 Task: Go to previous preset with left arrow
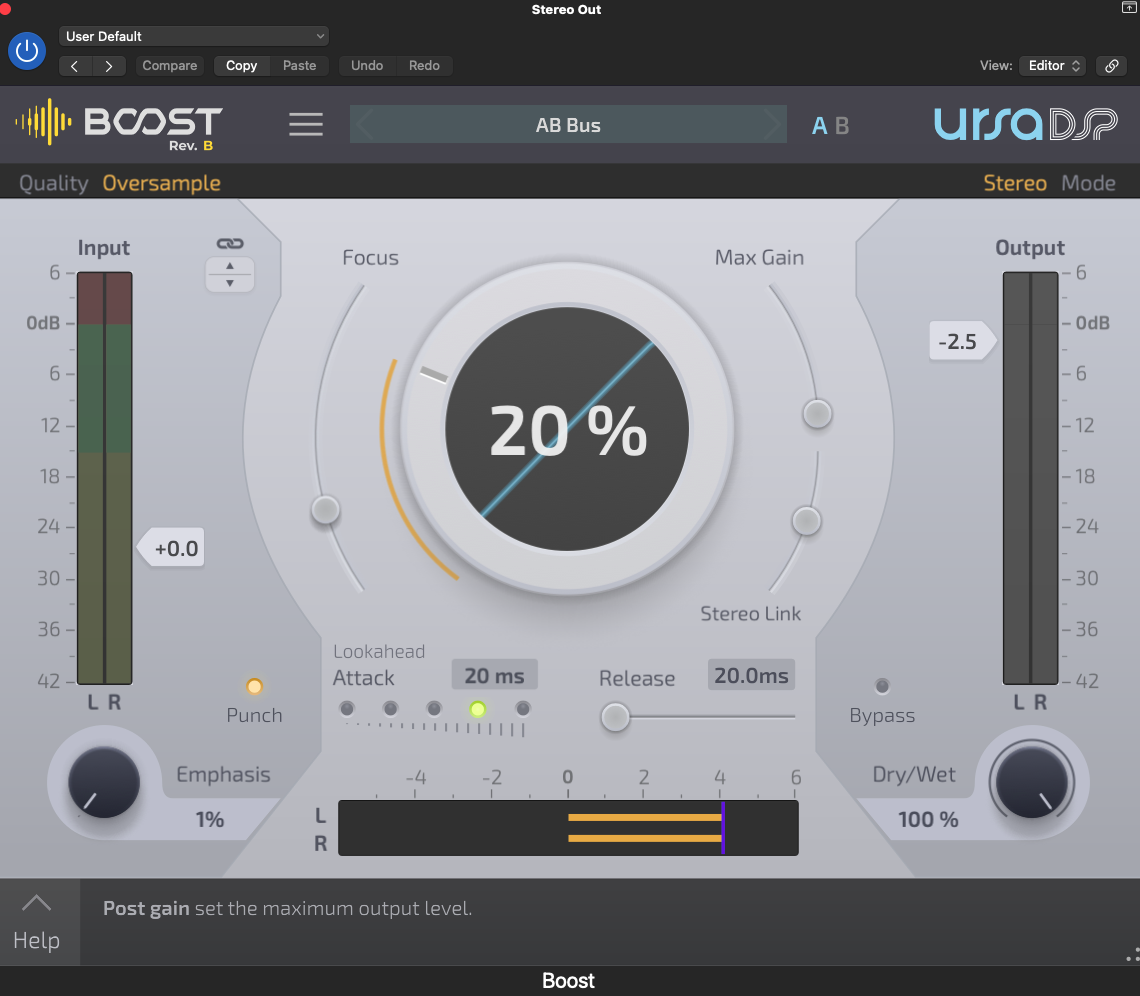(x=75, y=66)
